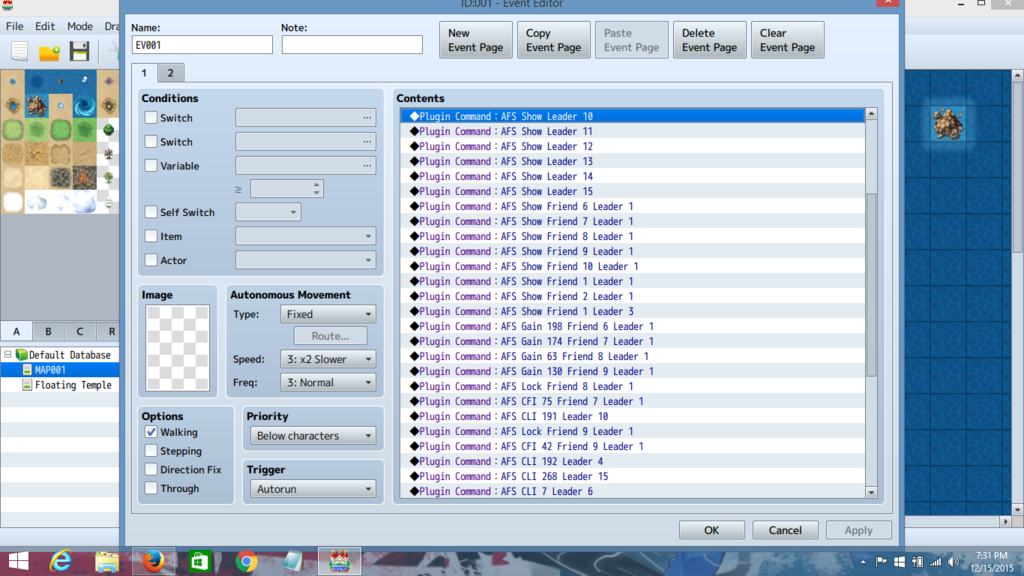Open the Freq dropdown showing Normal
1024x576 pixels.
(x=328, y=383)
